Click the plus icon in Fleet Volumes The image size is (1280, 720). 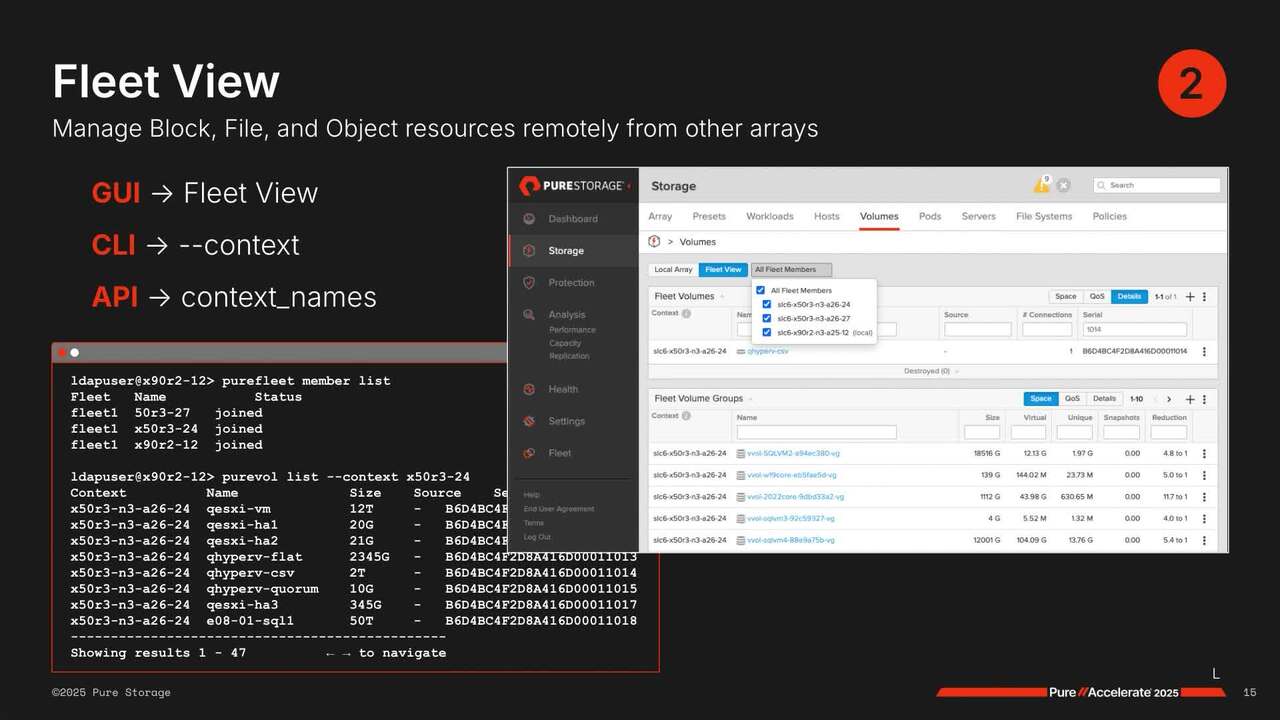point(1190,297)
